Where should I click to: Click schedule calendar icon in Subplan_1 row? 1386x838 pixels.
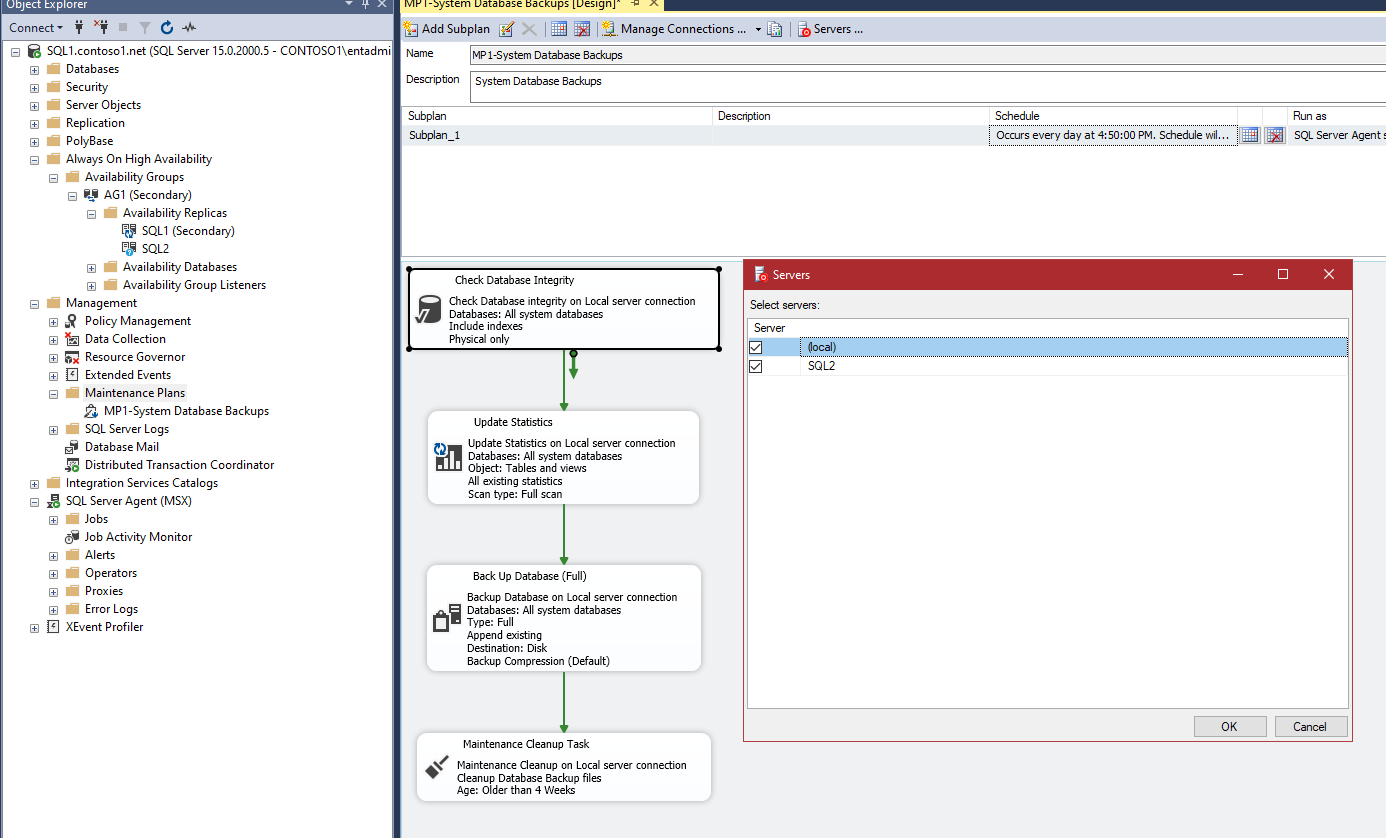tap(1250, 135)
